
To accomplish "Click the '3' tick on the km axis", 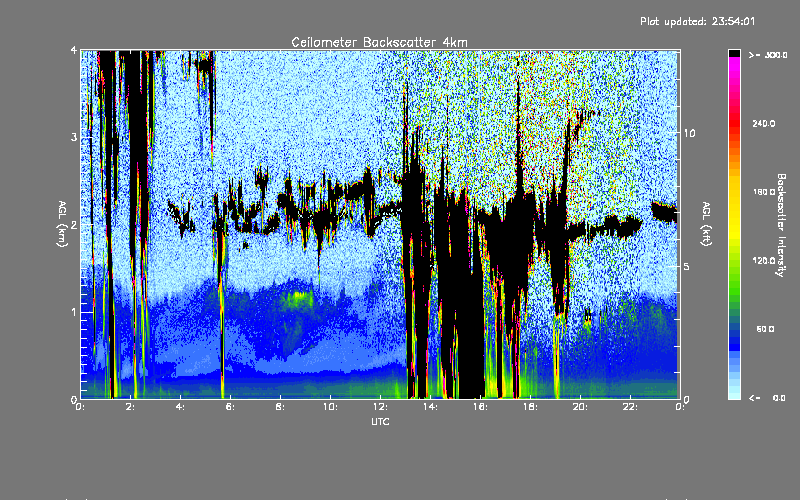I will tap(74, 137).
